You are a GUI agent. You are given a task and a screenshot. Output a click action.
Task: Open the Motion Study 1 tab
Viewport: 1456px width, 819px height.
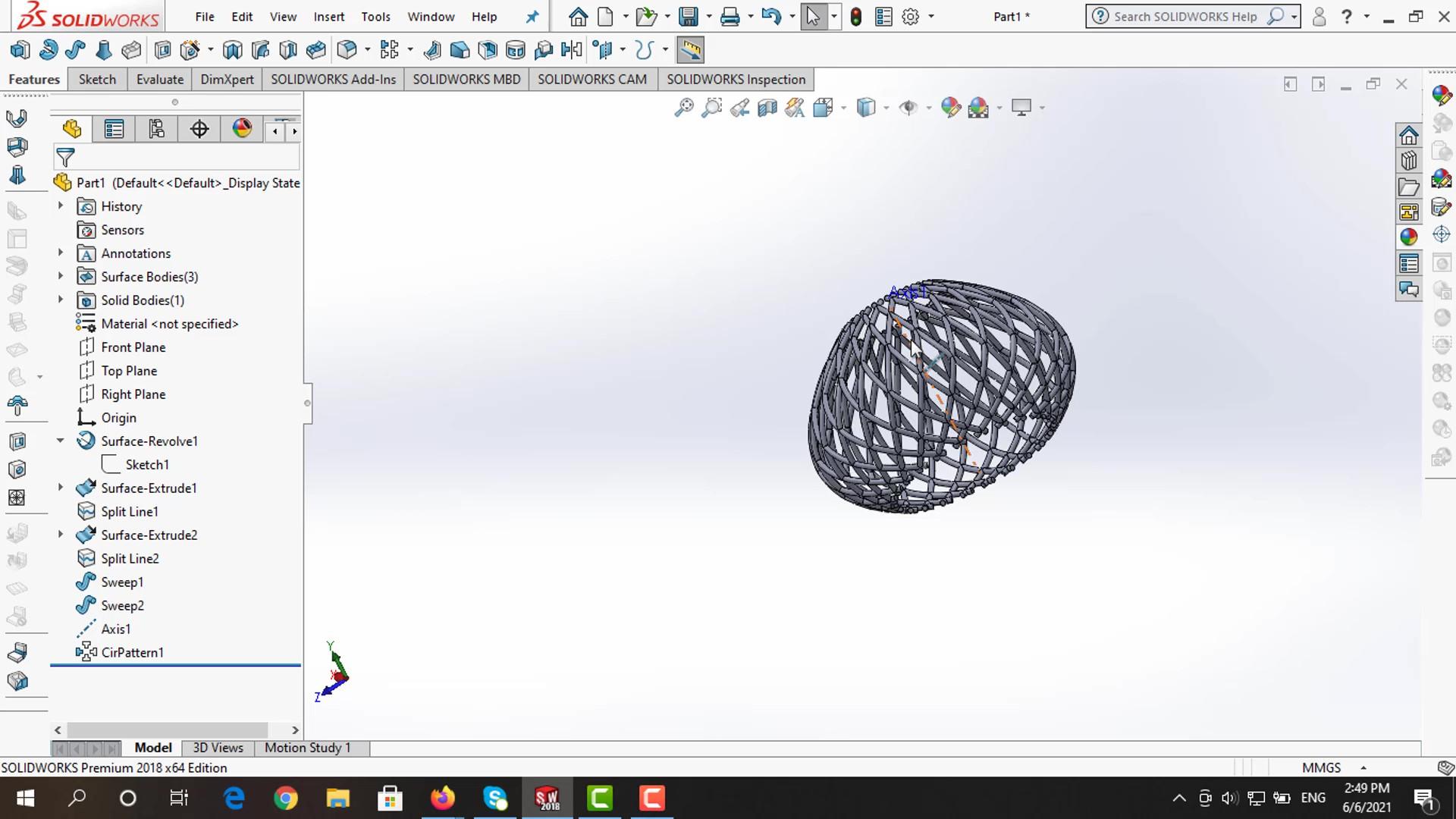[307, 748]
